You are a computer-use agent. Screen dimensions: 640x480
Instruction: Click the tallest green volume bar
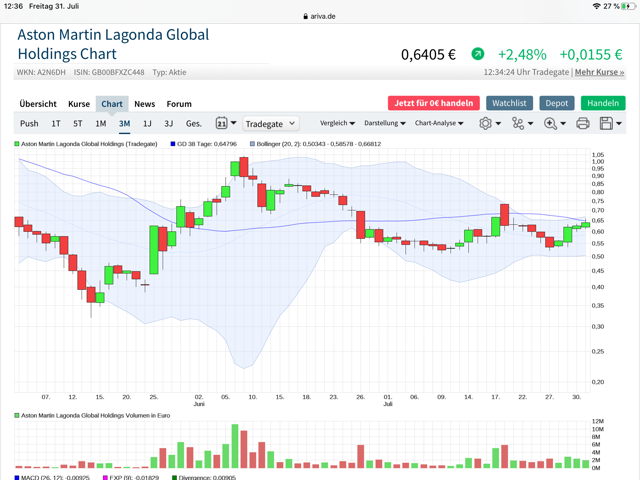click(235, 446)
